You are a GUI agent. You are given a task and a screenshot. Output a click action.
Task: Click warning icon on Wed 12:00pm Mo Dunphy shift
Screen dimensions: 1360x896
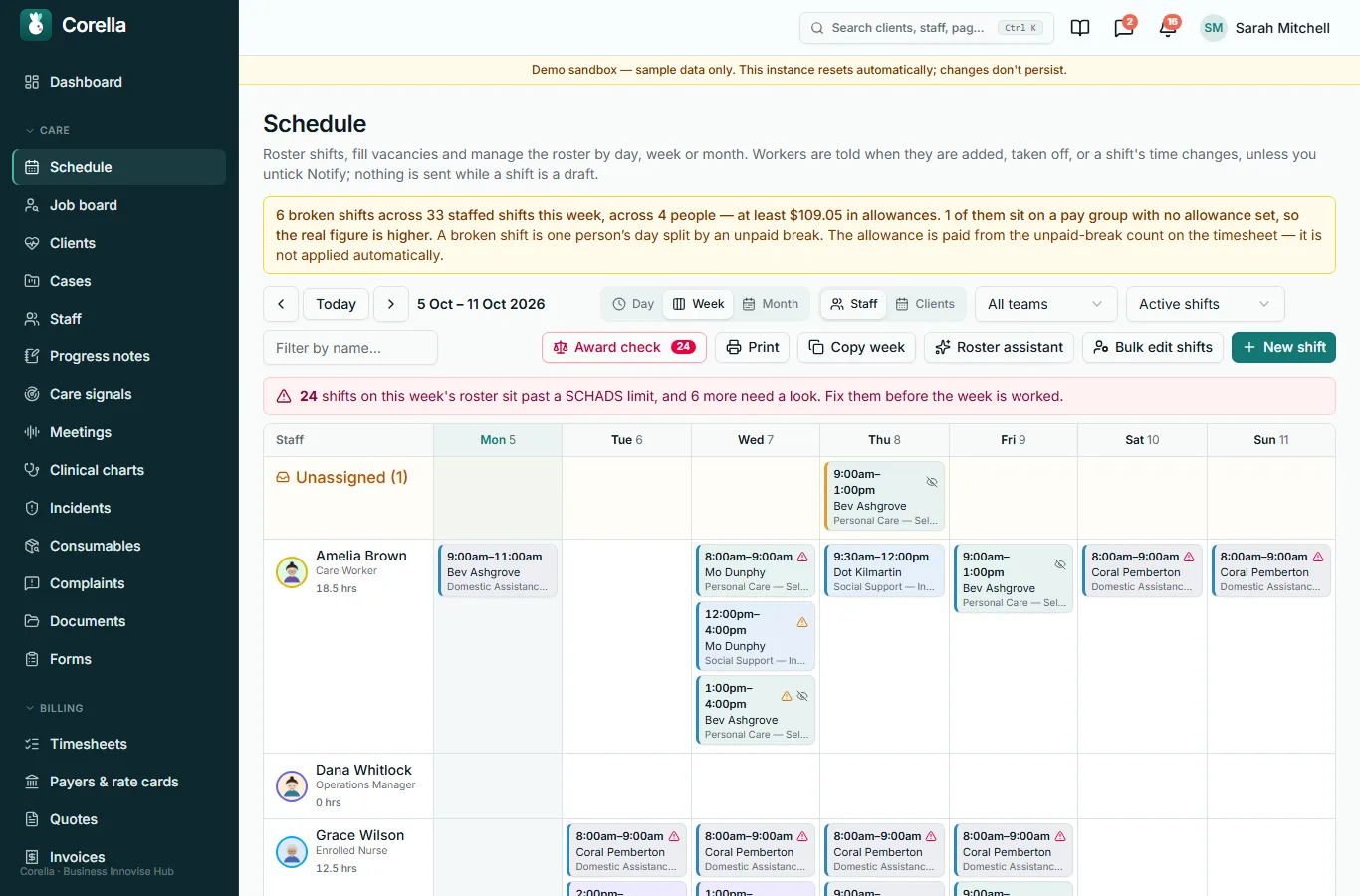point(802,622)
